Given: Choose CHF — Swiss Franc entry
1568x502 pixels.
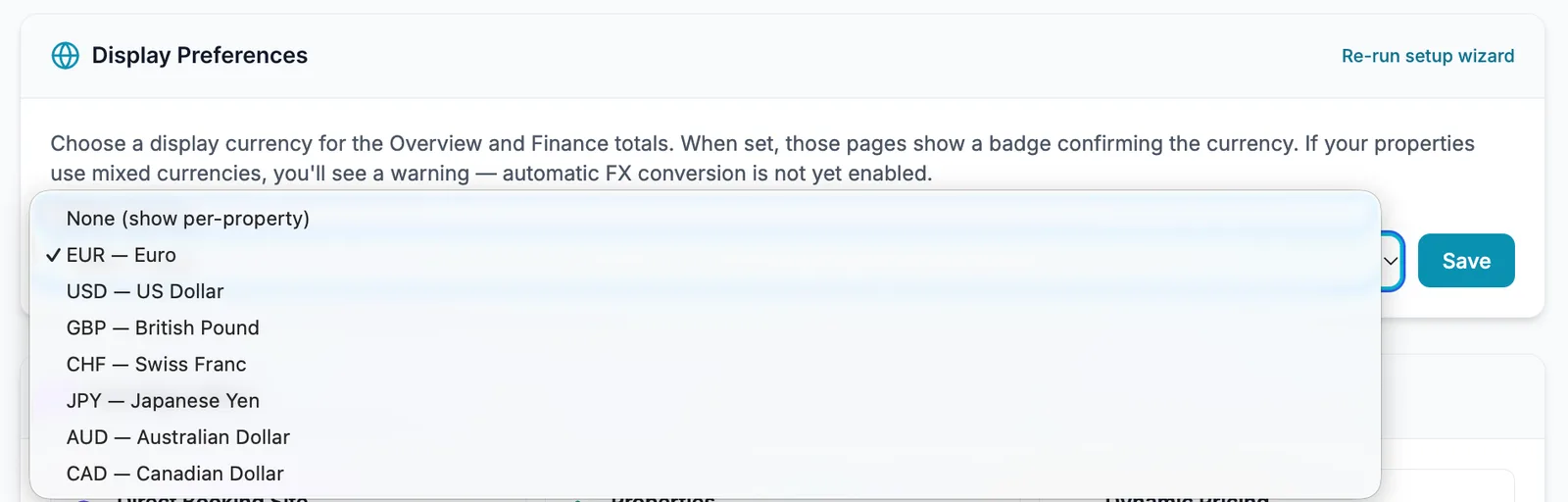Looking at the screenshot, I should point(705,364).
